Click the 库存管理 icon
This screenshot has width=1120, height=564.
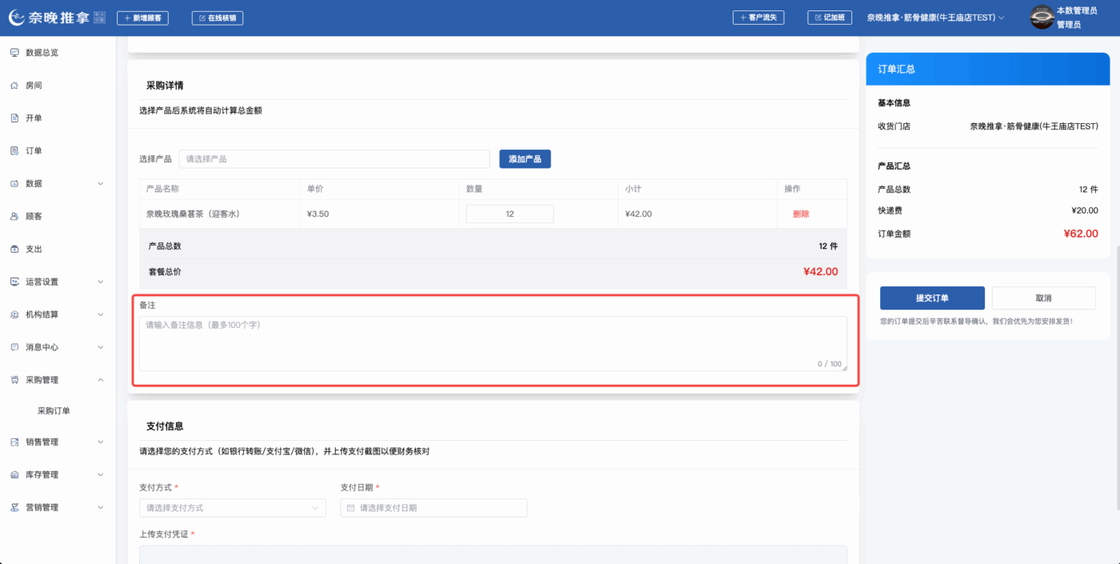[14, 475]
